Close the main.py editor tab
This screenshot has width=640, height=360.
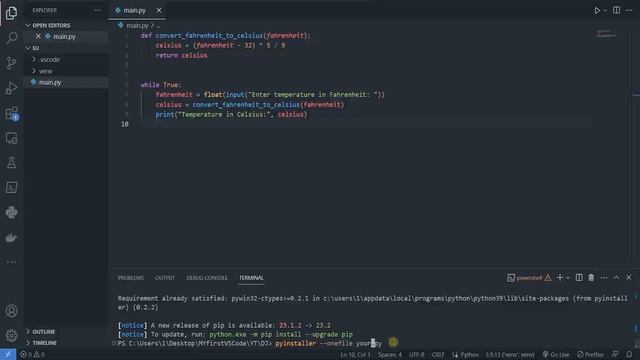[x=159, y=10]
